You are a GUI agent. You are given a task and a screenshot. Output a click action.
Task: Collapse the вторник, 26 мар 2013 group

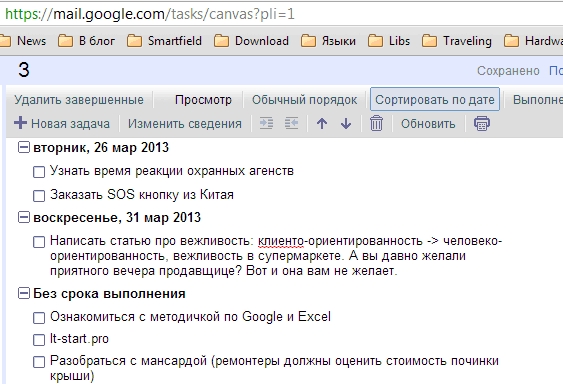[24, 147]
